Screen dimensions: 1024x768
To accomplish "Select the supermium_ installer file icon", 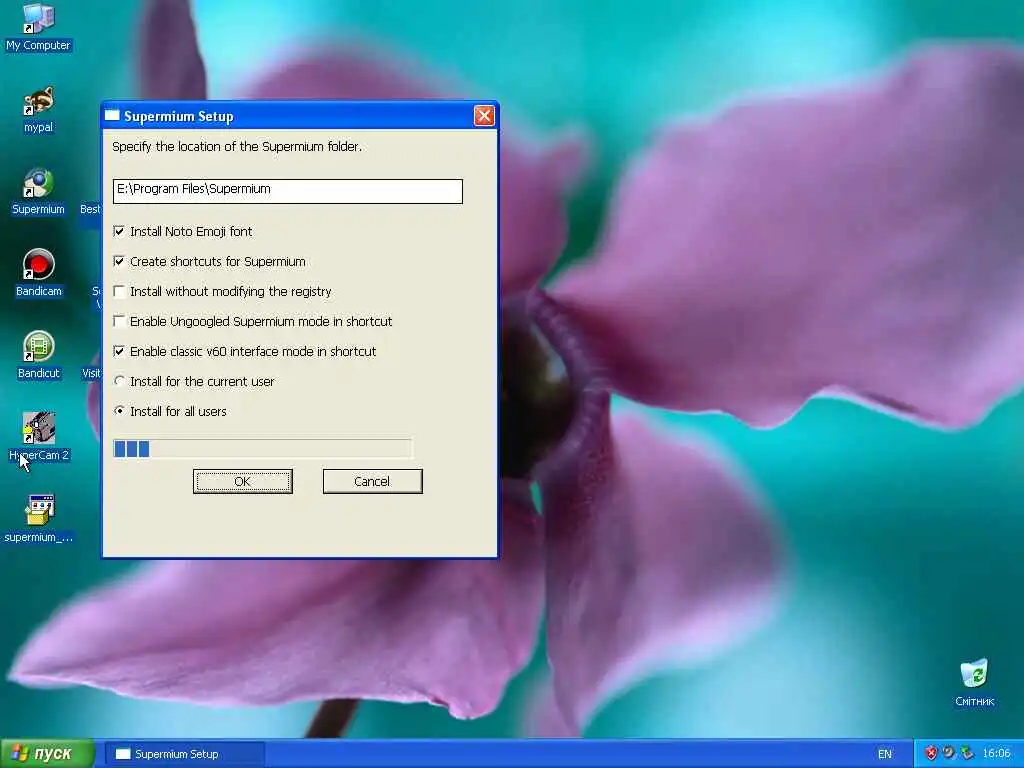I will click(x=39, y=519).
